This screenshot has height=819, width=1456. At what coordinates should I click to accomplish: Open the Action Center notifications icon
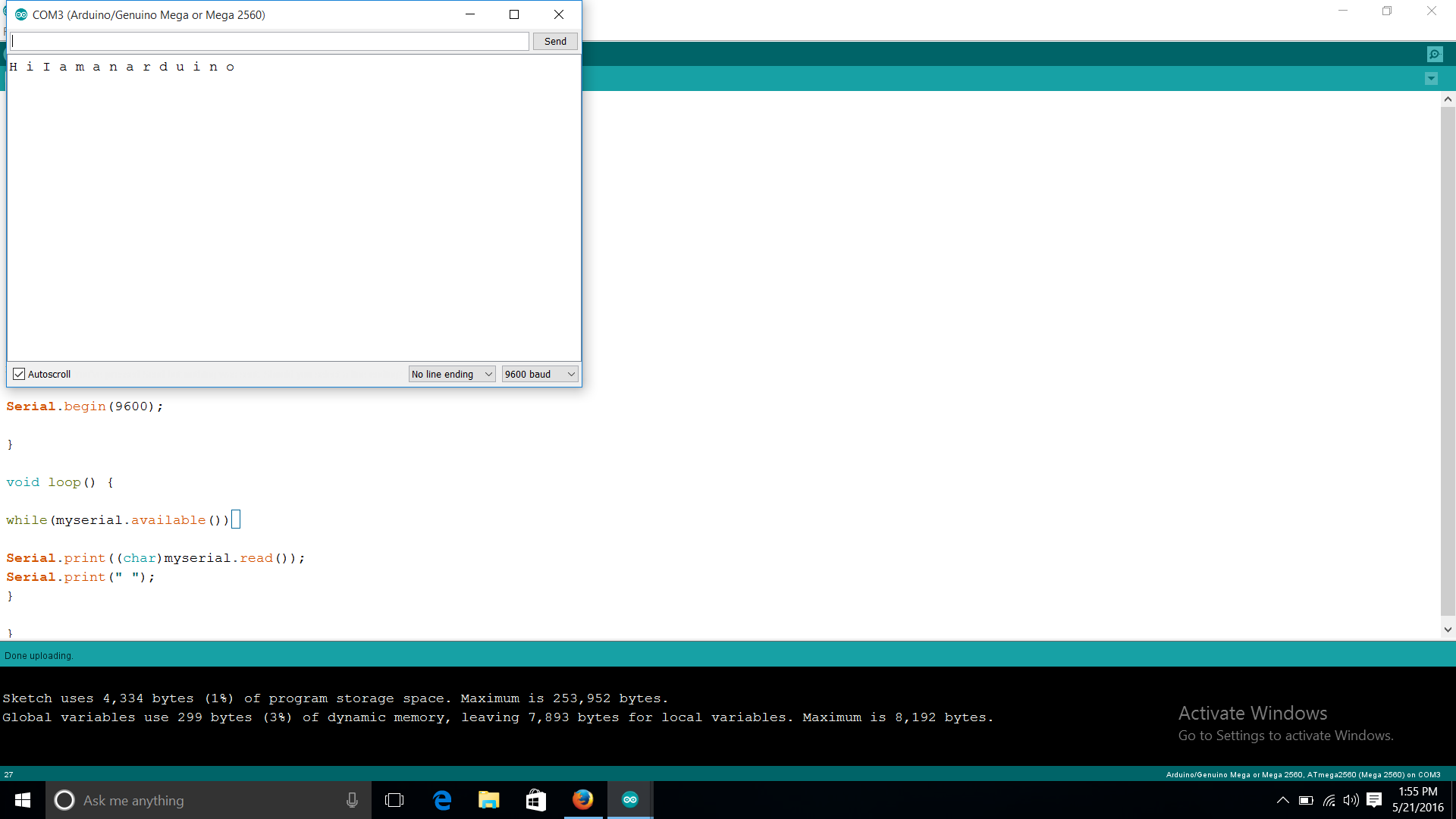click(1374, 800)
